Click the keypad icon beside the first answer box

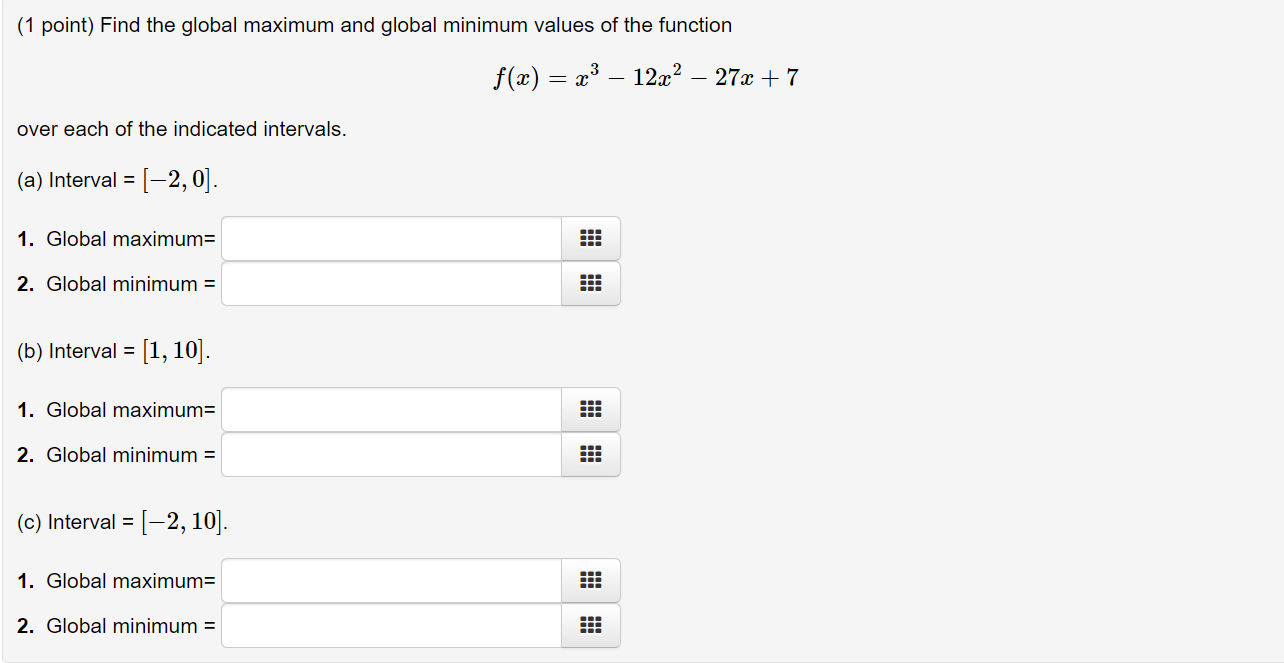(590, 238)
